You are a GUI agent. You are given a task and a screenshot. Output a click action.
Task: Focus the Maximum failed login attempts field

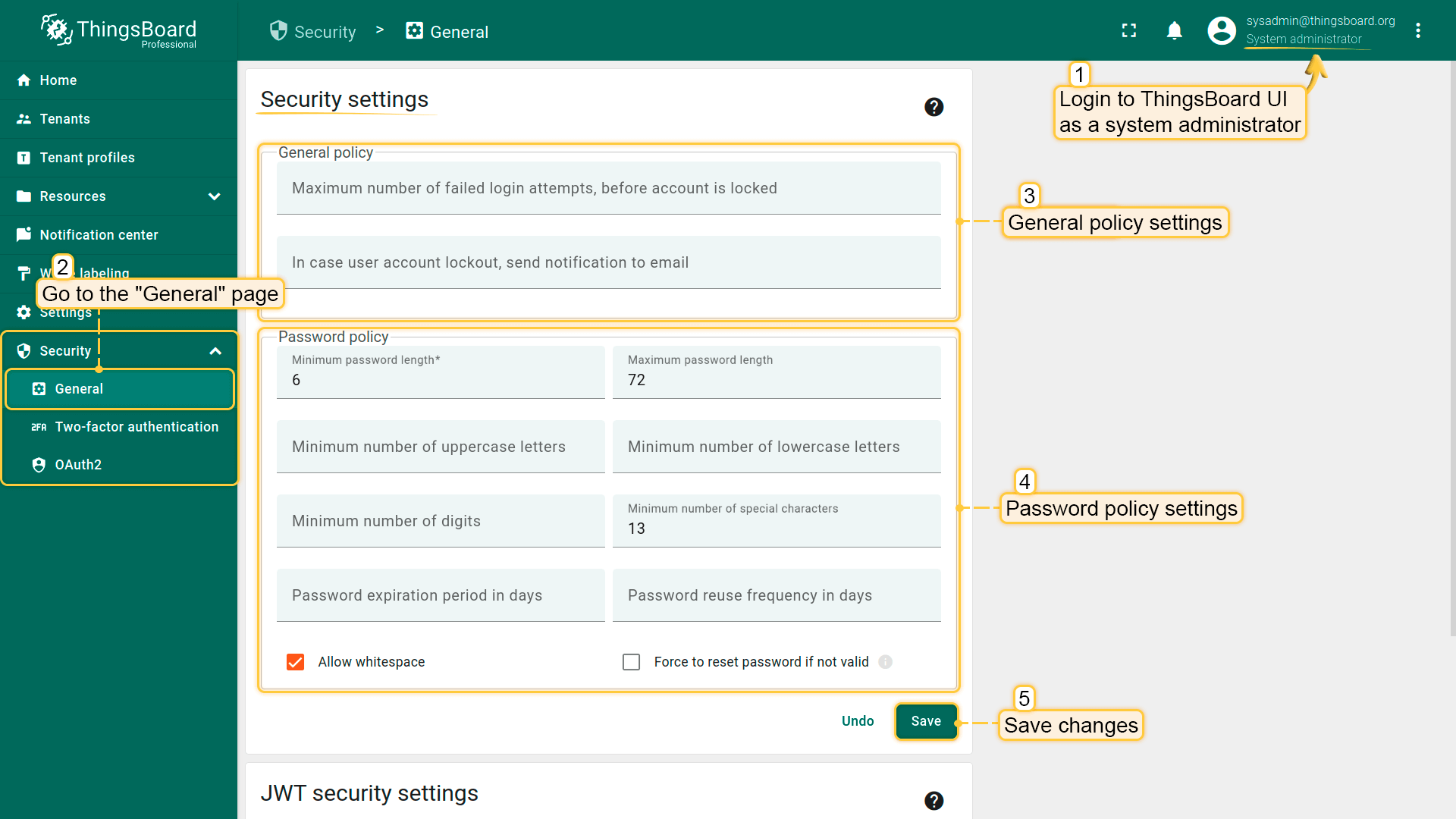click(x=608, y=188)
